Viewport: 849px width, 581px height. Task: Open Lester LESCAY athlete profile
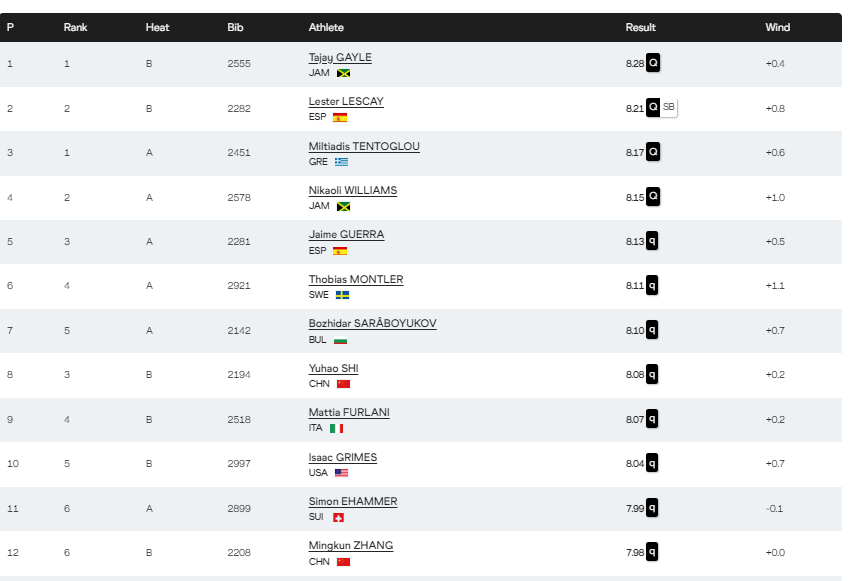346,101
